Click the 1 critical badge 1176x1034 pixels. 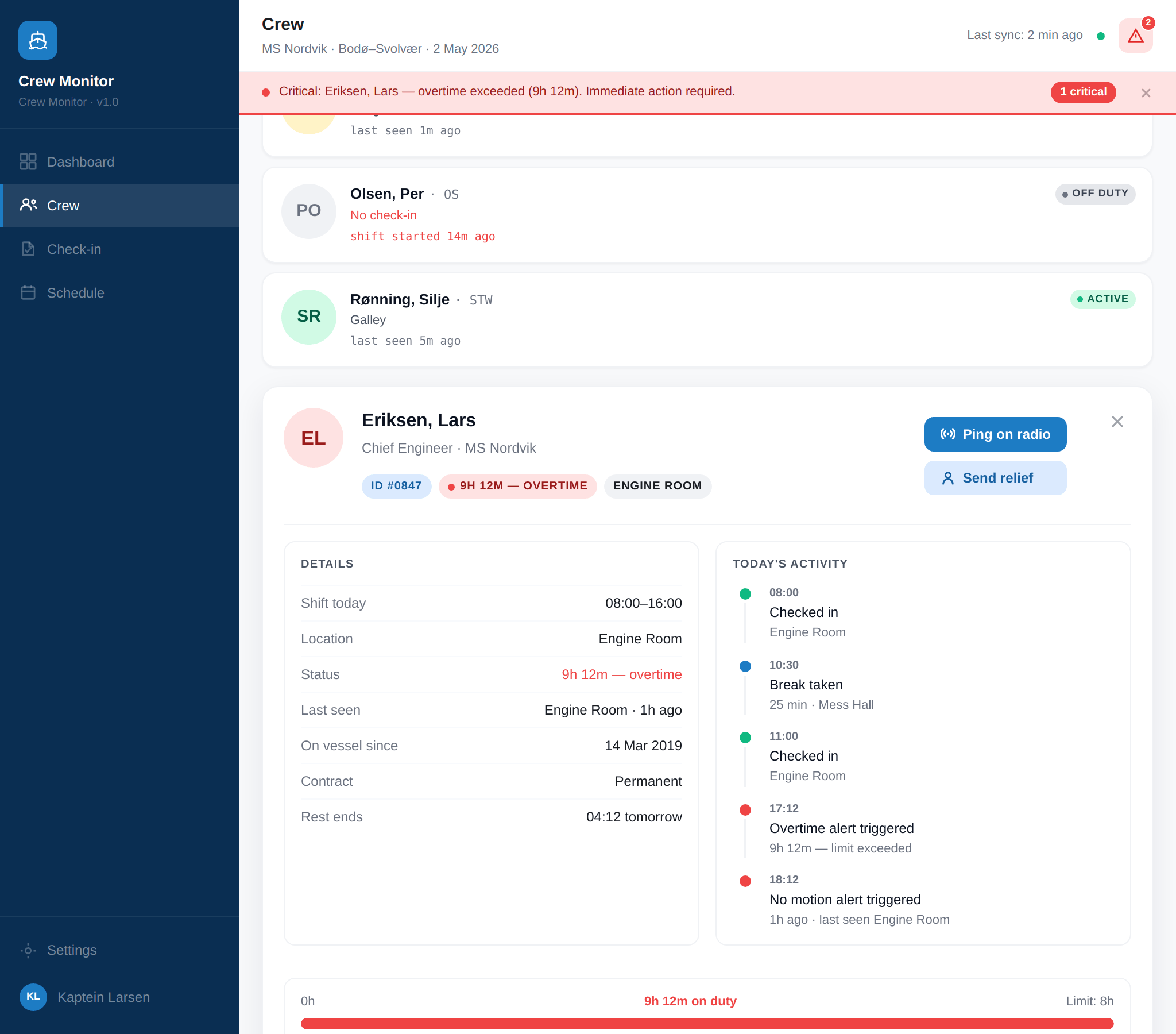point(1083,92)
